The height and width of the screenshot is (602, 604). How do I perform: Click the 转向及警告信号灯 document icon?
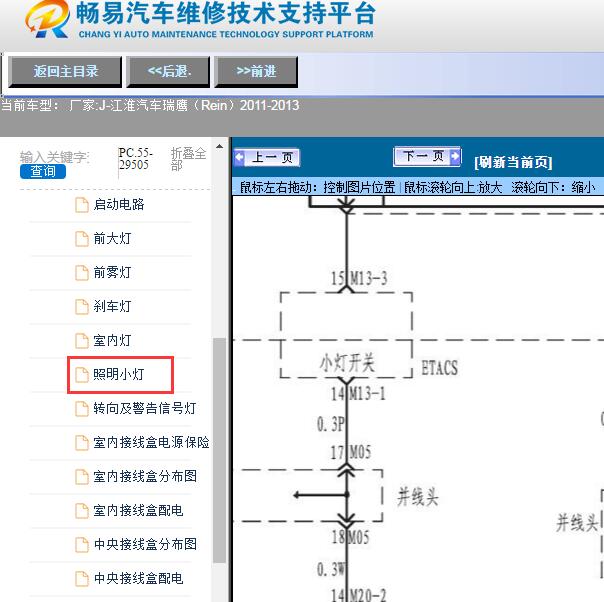point(82,409)
